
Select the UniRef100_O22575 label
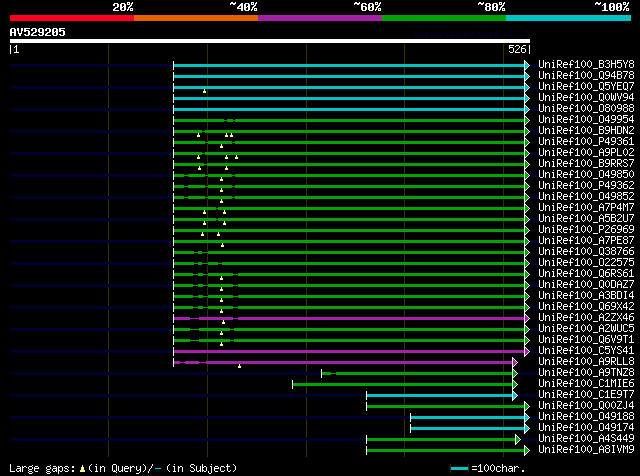pyautogui.click(x=586, y=263)
